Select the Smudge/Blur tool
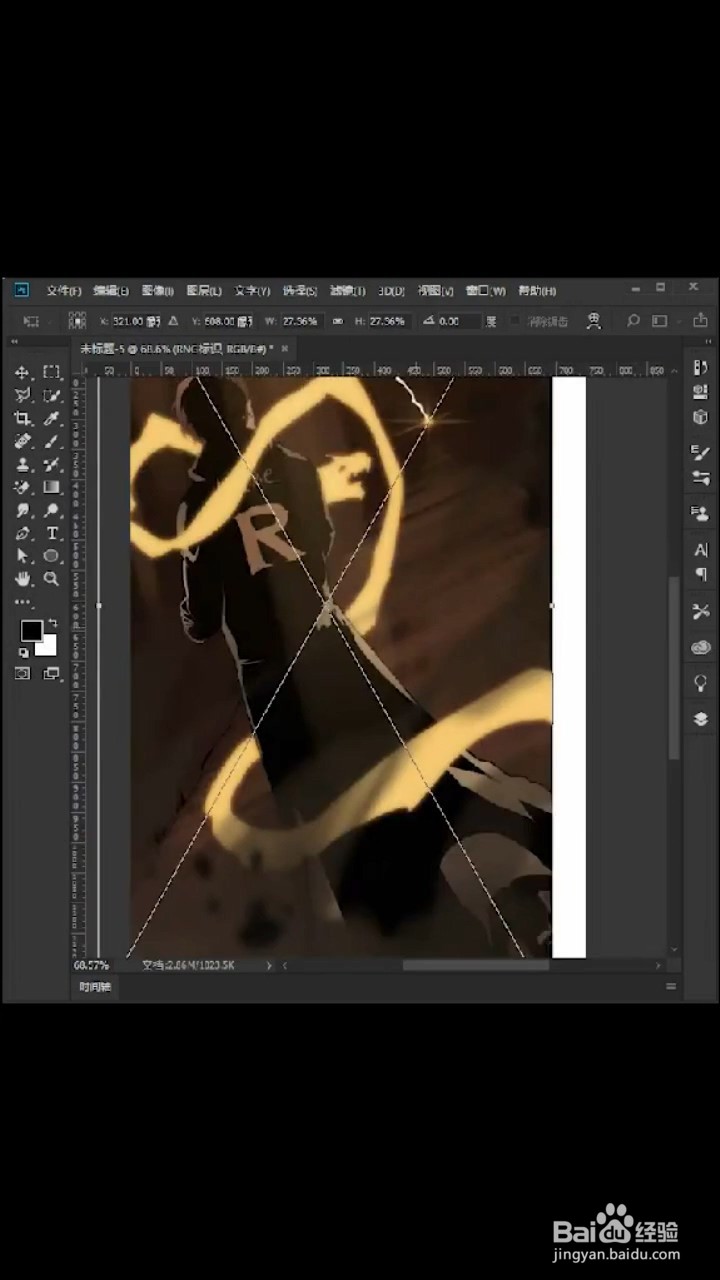The height and width of the screenshot is (1280, 720). (22, 510)
